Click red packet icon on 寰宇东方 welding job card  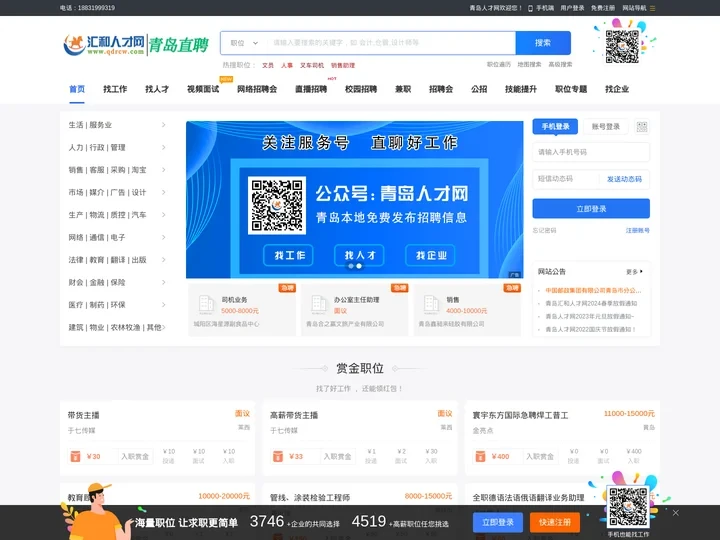click(x=480, y=456)
